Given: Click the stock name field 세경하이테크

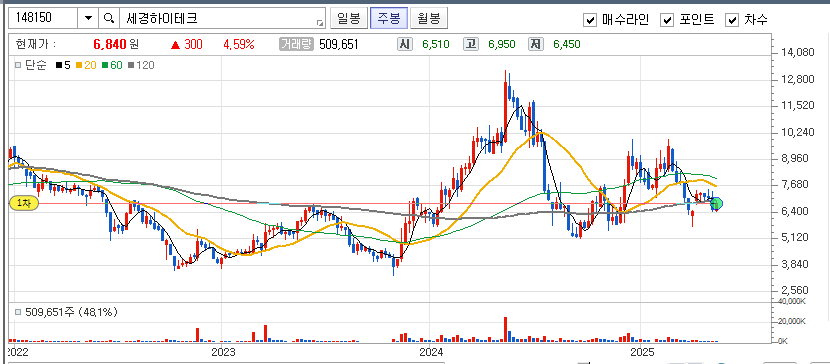Looking at the screenshot, I should [x=222, y=19].
